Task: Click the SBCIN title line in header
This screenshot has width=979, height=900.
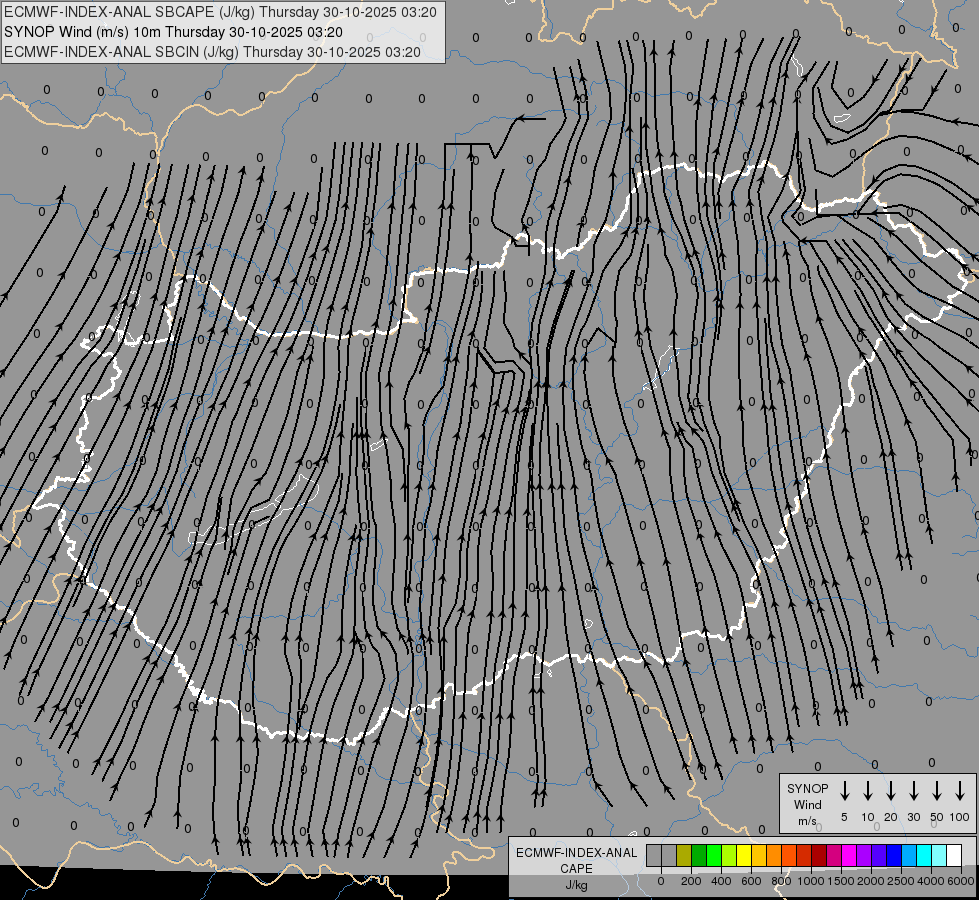Action: pyautogui.click(x=212, y=52)
